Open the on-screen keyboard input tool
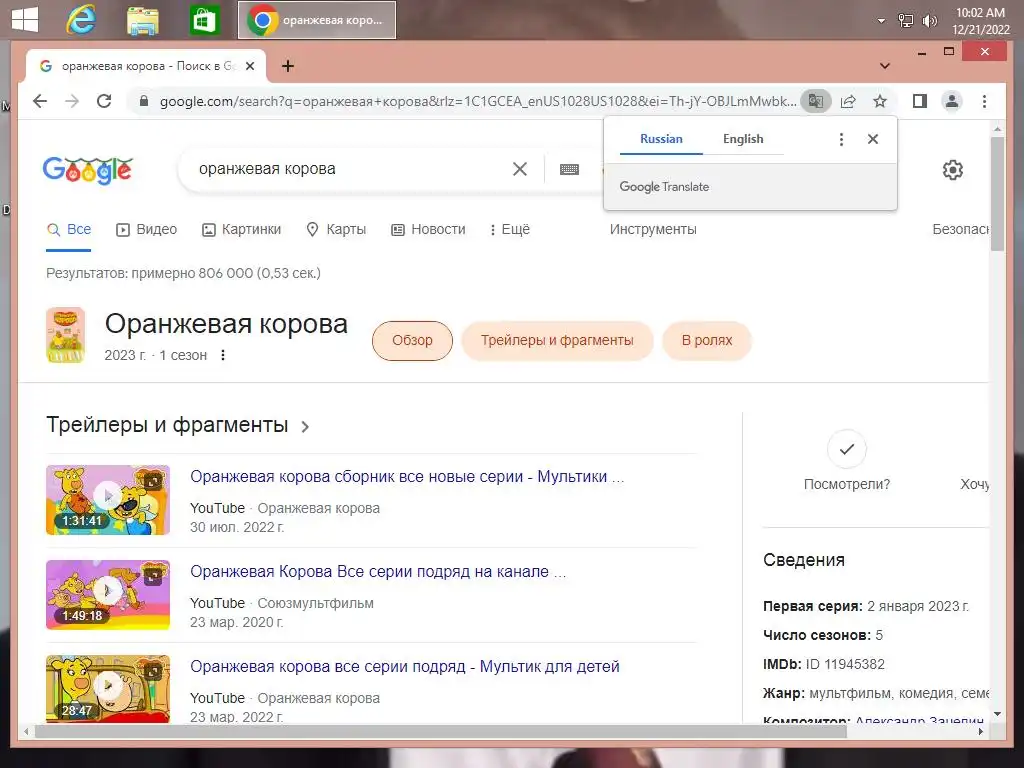 [x=569, y=169]
